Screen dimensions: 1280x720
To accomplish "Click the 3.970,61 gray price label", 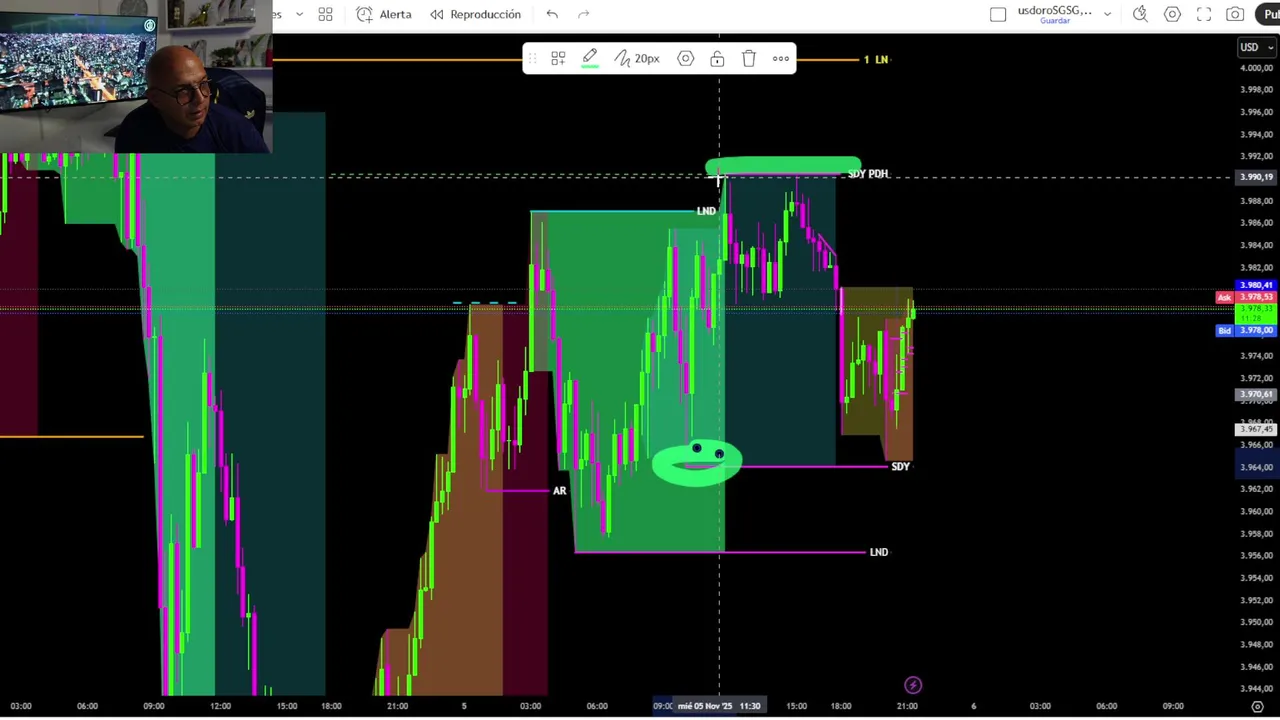I will 1256,395.
